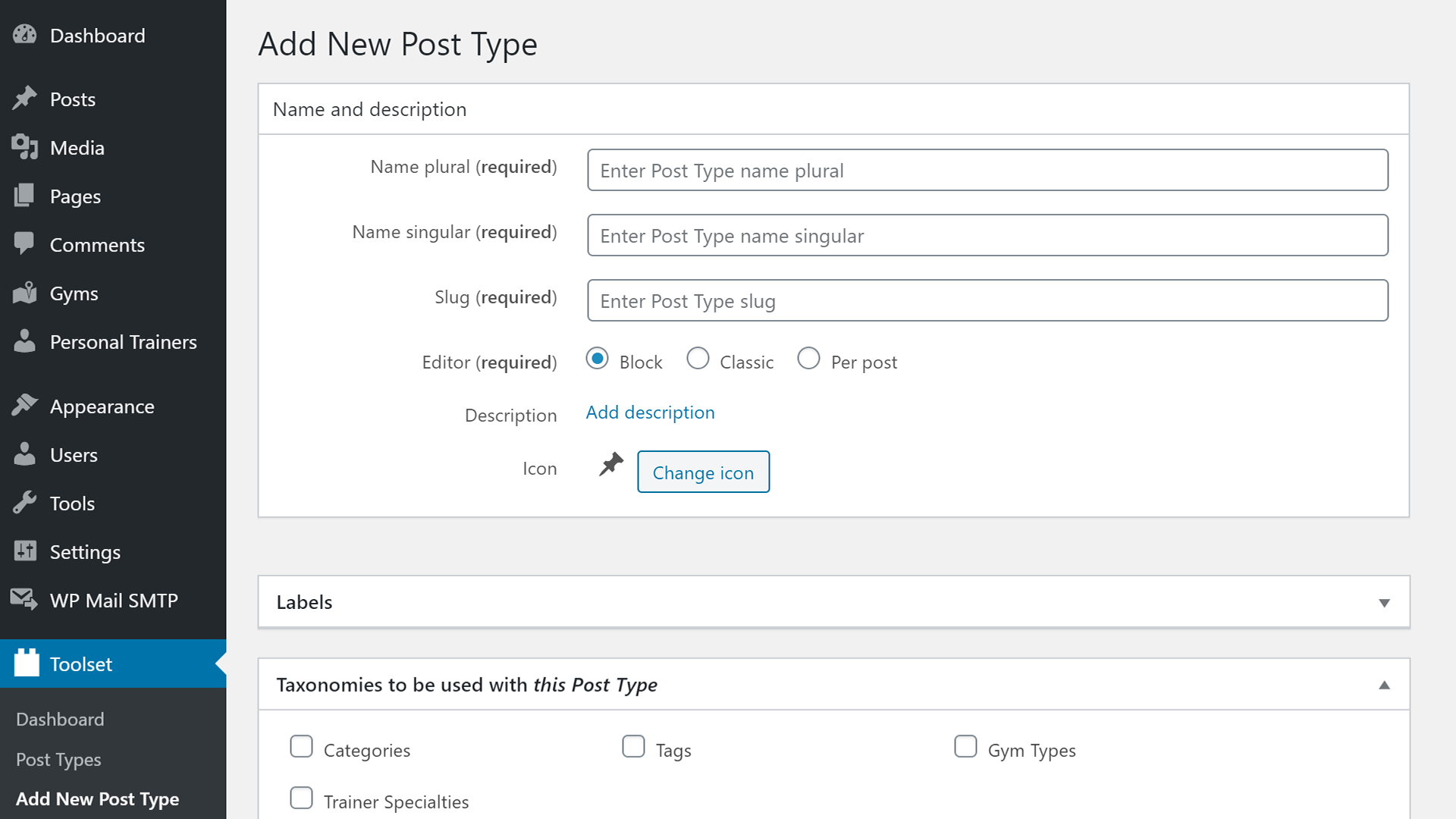Collapse the Taxonomies section

coord(1384,685)
